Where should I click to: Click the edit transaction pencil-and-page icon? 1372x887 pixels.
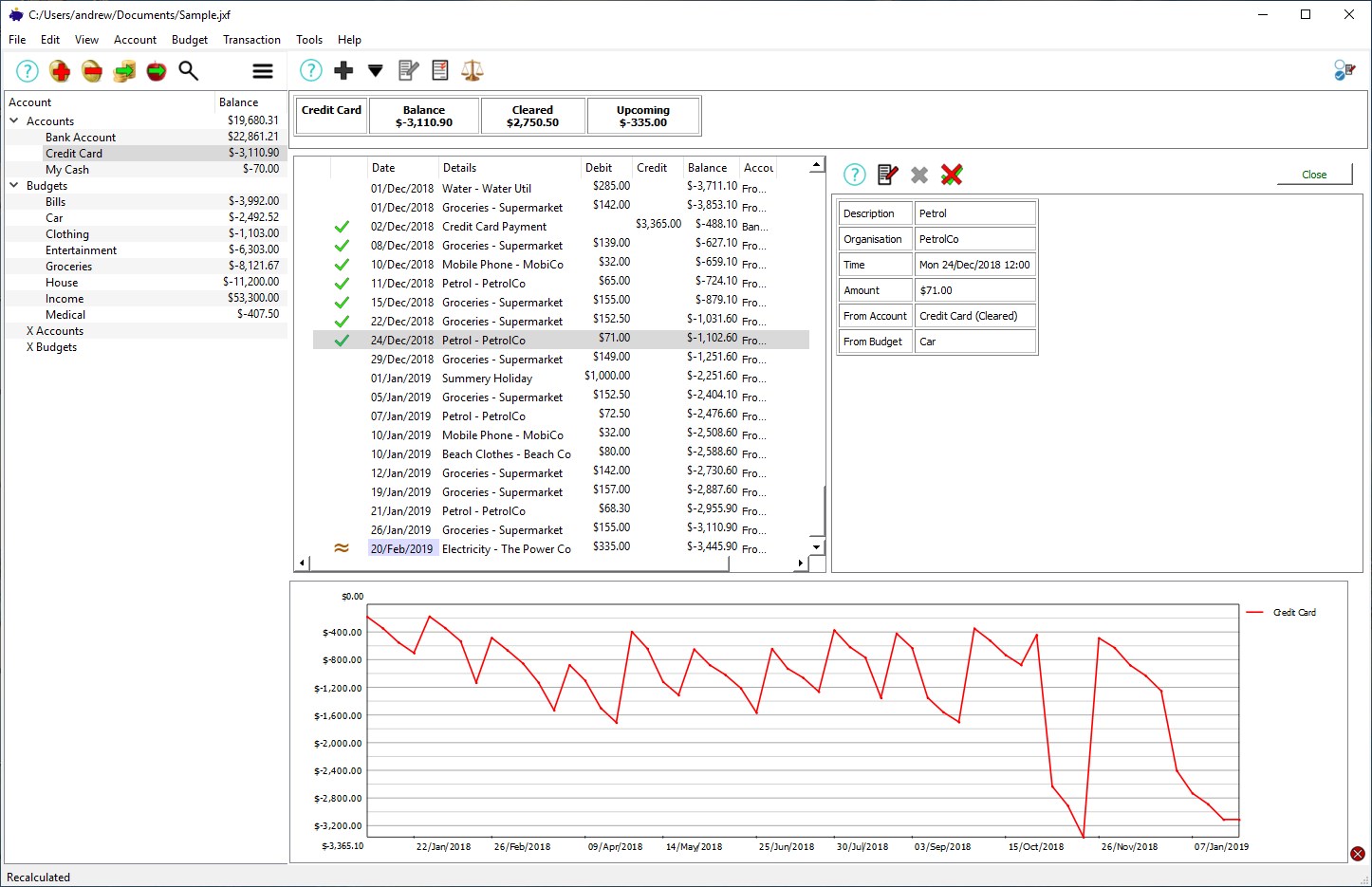click(x=408, y=70)
